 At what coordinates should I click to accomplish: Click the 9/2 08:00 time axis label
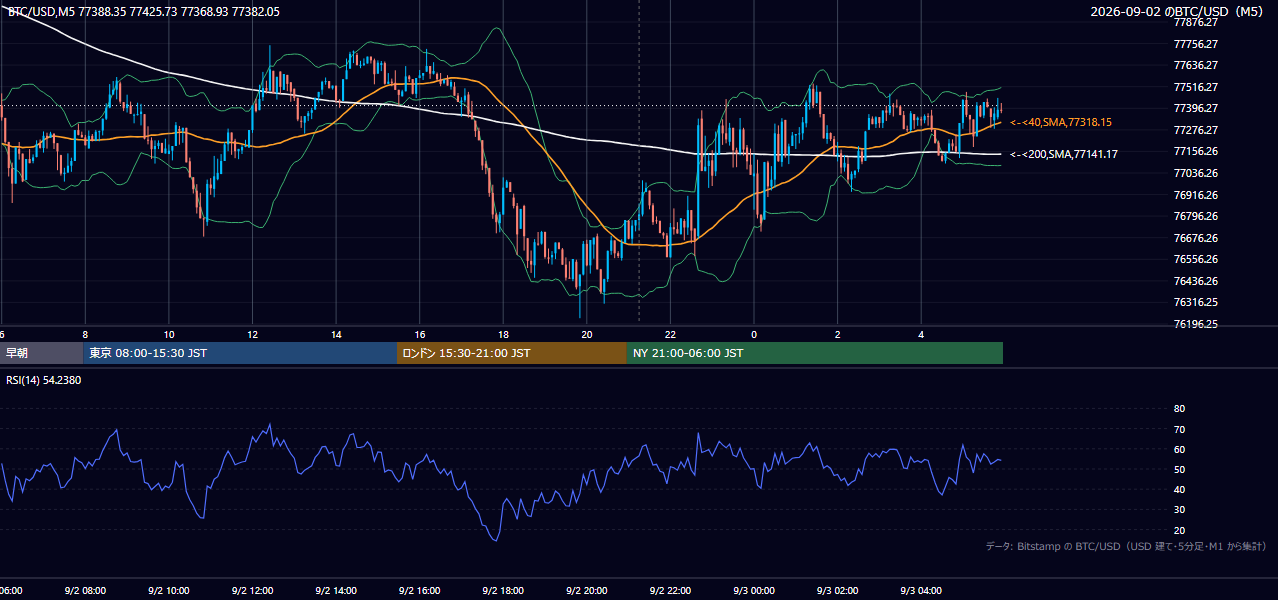click(84, 591)
